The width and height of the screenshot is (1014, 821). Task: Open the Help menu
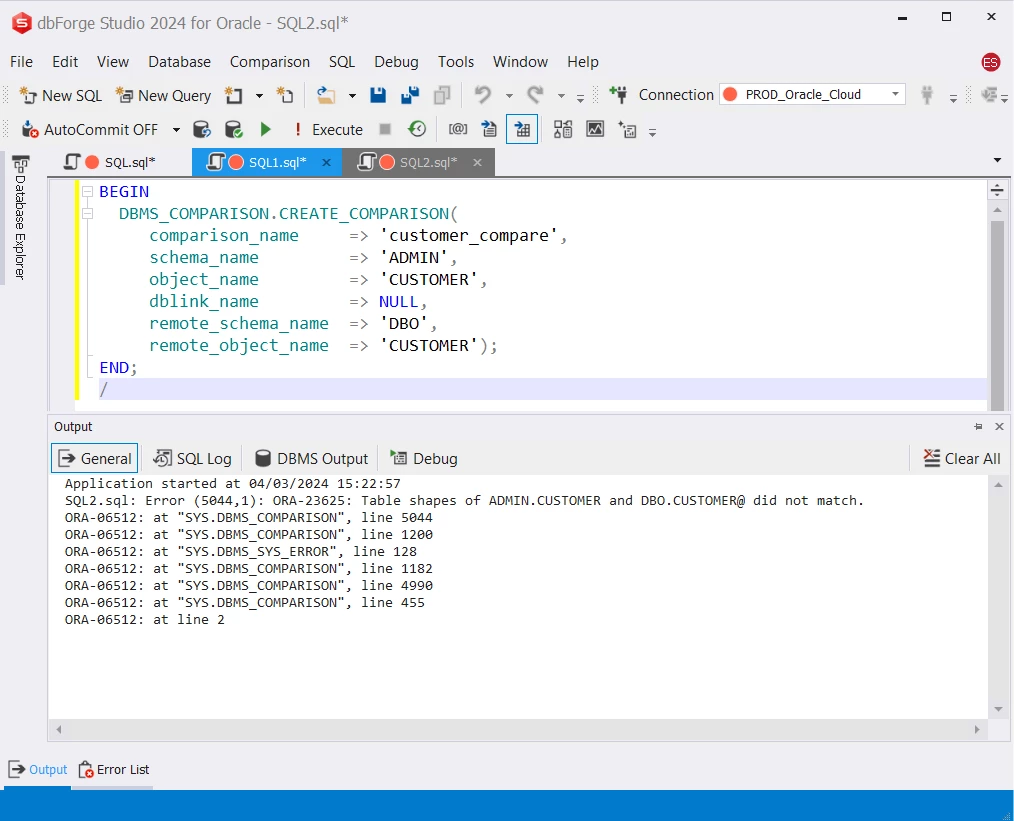[583, 62]
